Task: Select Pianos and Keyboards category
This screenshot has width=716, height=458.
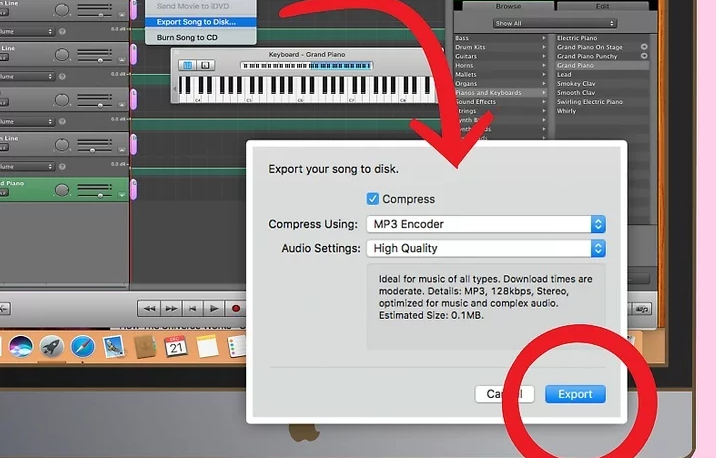Action: pyautogui.click(x=500, y=93)
